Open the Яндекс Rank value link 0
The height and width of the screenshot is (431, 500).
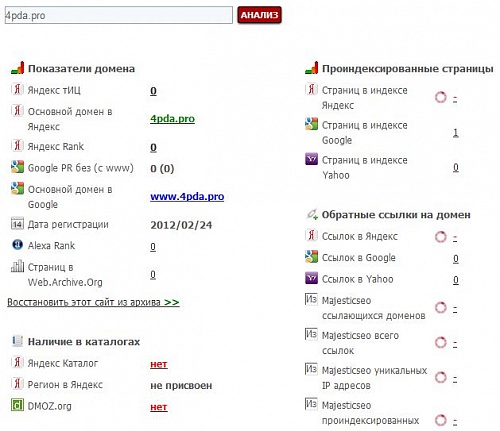153,147
